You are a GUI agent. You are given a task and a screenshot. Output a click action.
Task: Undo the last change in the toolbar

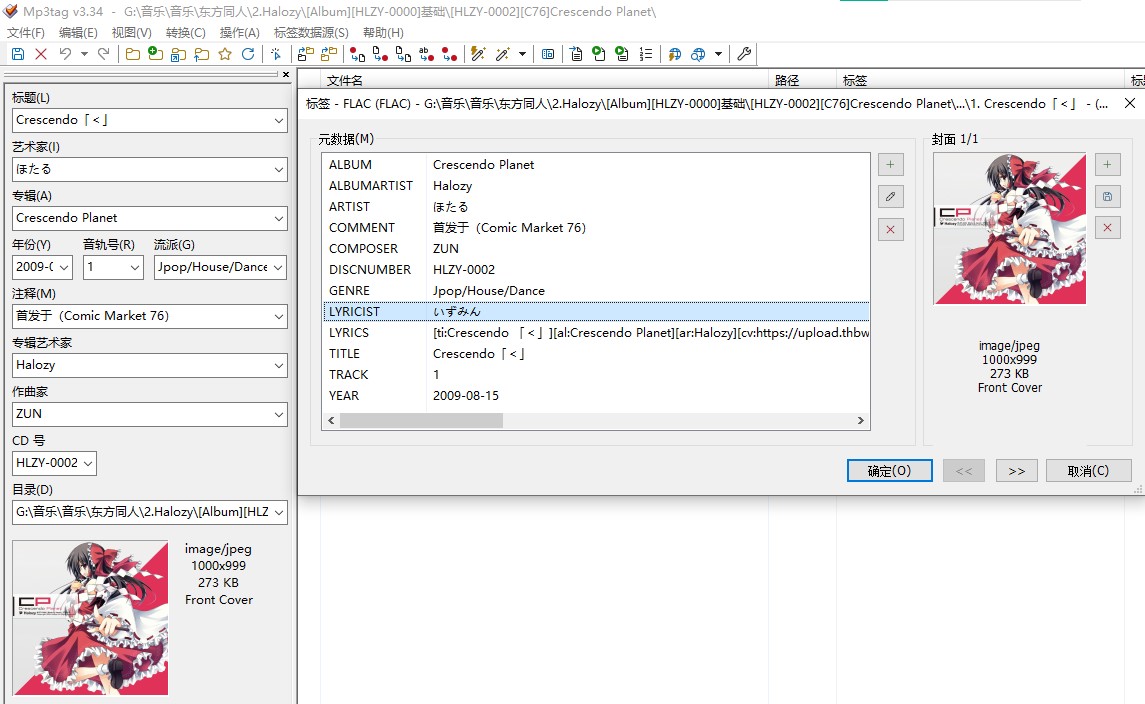(65, 54)
